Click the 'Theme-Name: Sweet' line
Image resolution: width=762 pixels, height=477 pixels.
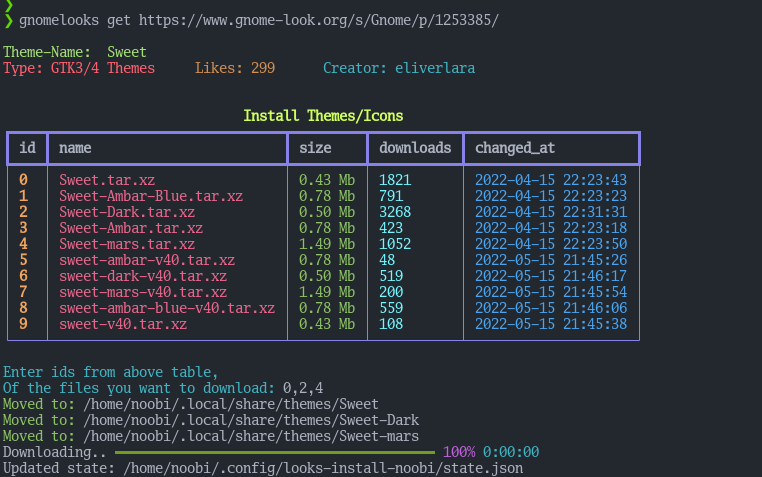point(75,52)
